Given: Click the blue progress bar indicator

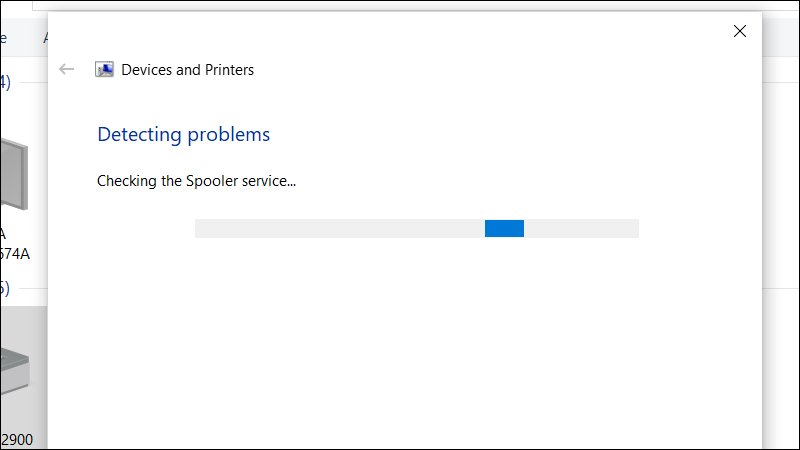Looking at the screenshot, I should [x=504, y=229].
